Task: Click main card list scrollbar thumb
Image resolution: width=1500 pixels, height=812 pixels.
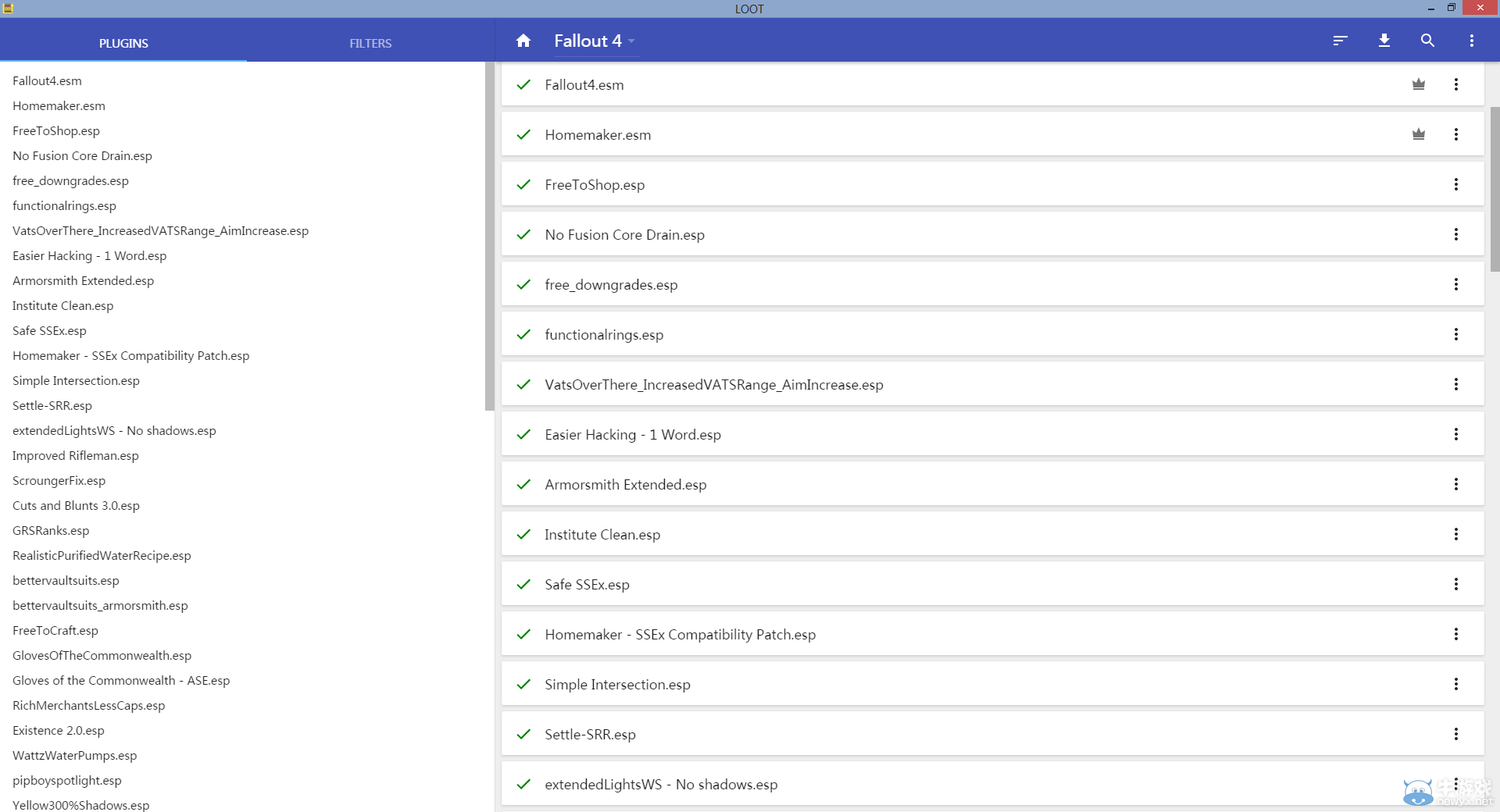Action: (1495, 189)
